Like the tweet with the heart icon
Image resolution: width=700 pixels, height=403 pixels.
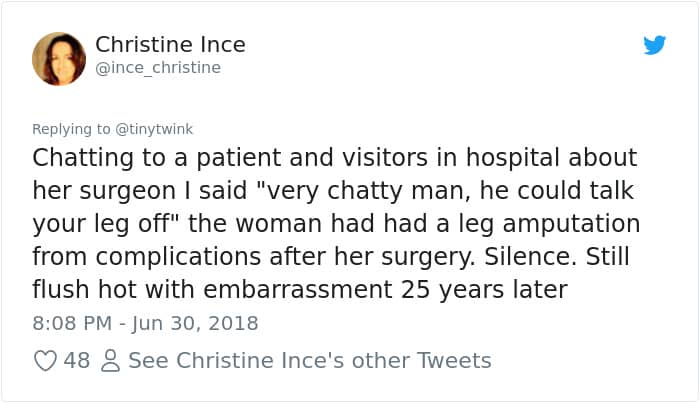[45, 360]
